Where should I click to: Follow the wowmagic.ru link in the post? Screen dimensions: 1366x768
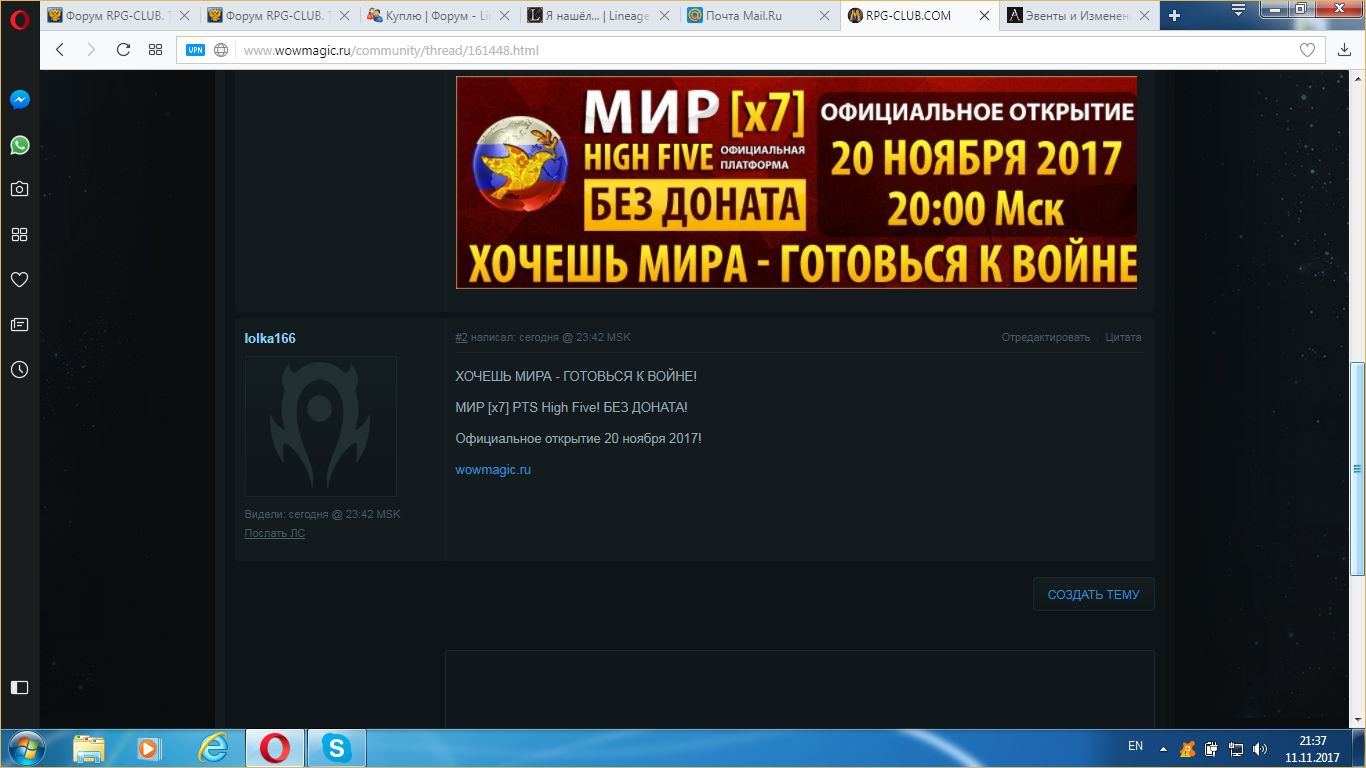pyautogui.click(x=493, y=469)
